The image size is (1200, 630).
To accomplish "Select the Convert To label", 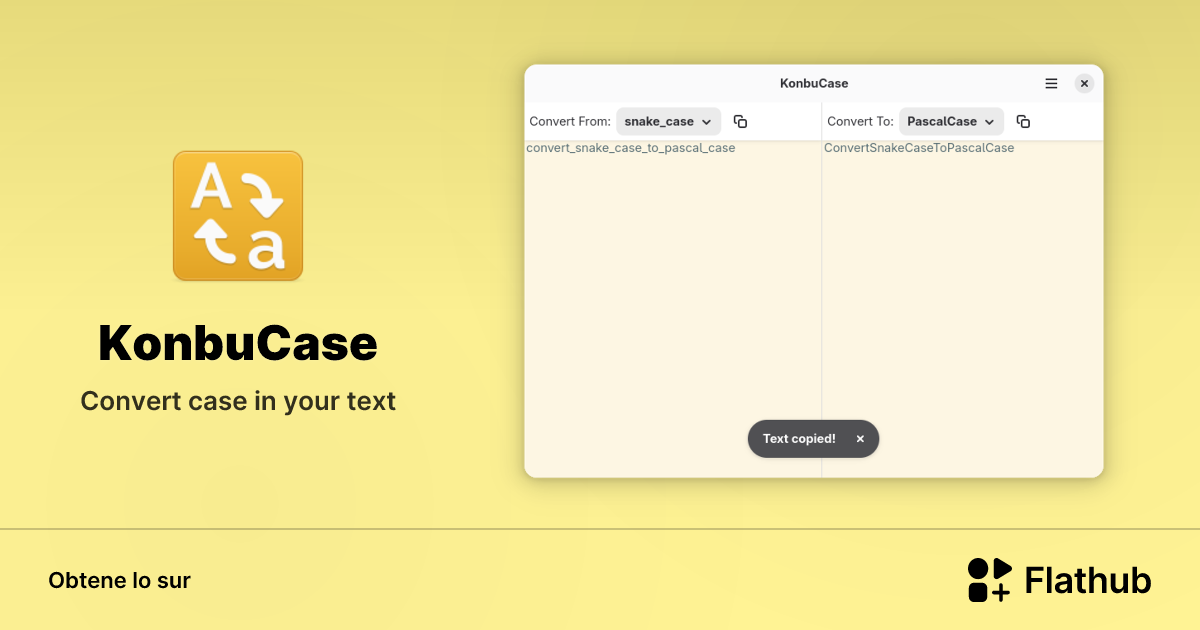I will [859, 120].
